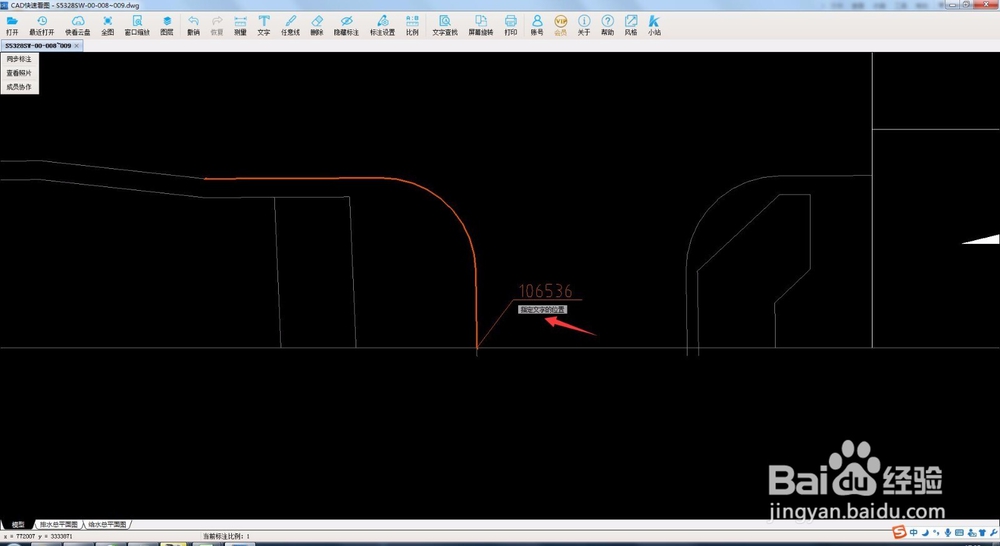Open the 比例 scale tool
This screenshot has width=1000, height=546.
tap(413, 26)
